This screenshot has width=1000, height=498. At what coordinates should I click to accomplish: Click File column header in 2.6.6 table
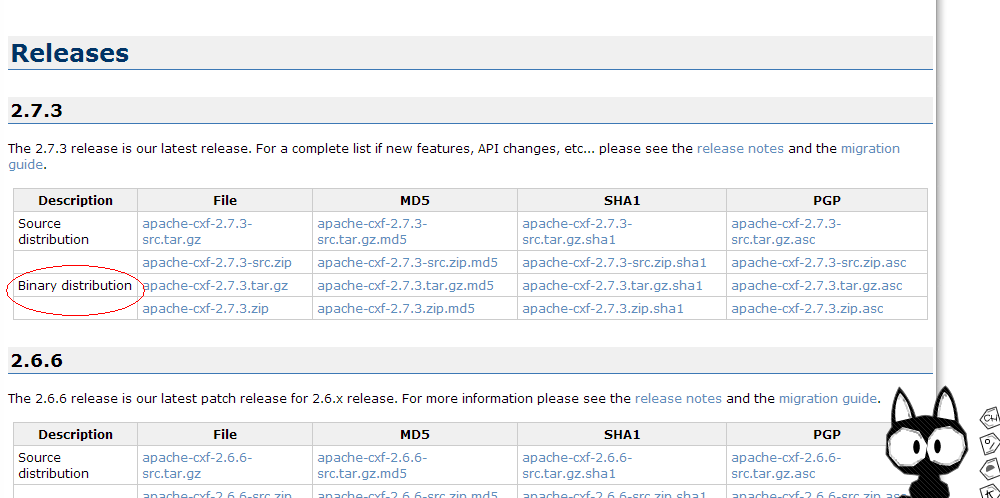point(225,434)
